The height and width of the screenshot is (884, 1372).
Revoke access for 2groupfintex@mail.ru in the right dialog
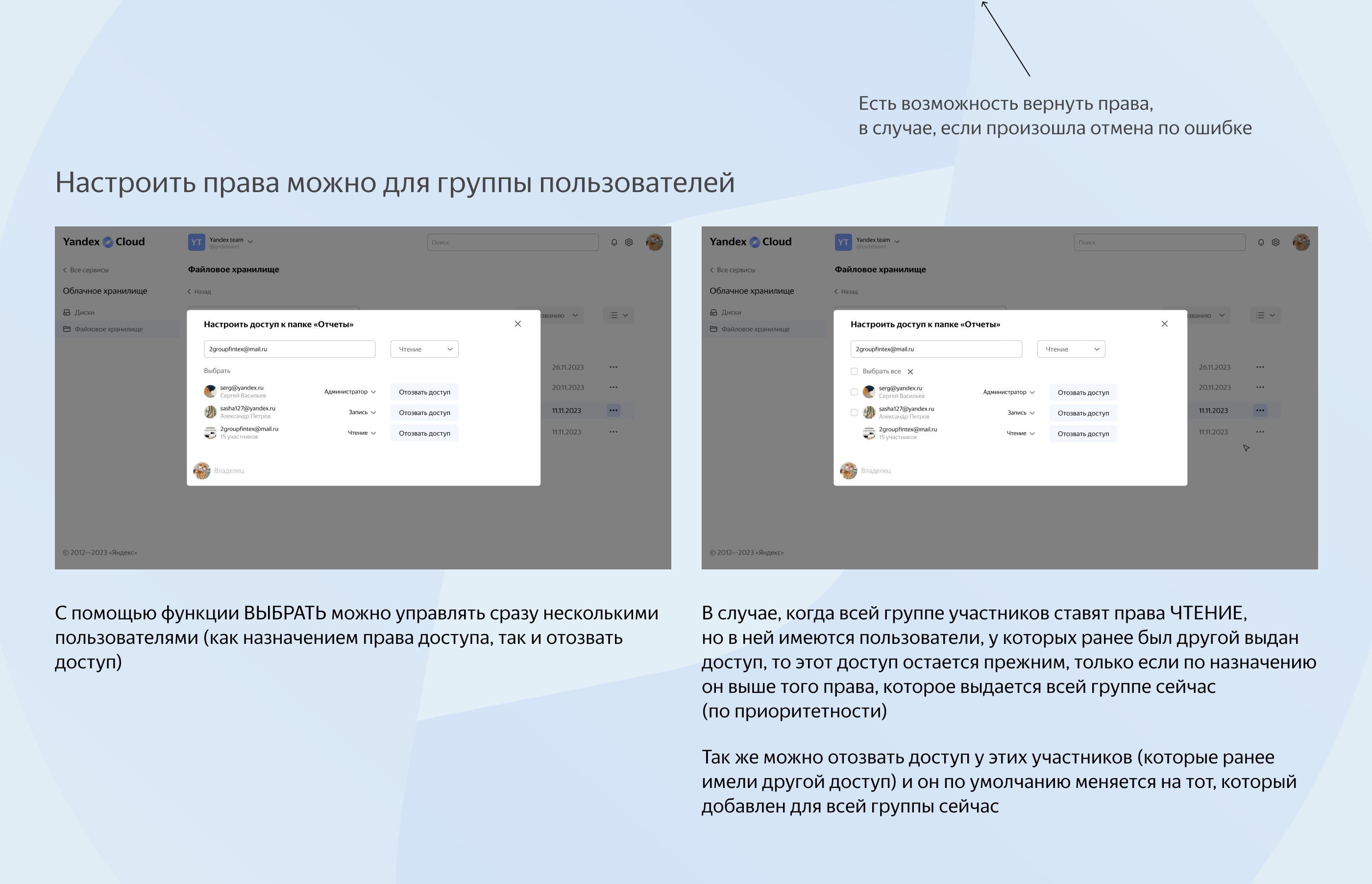(x=1083, y=434)
